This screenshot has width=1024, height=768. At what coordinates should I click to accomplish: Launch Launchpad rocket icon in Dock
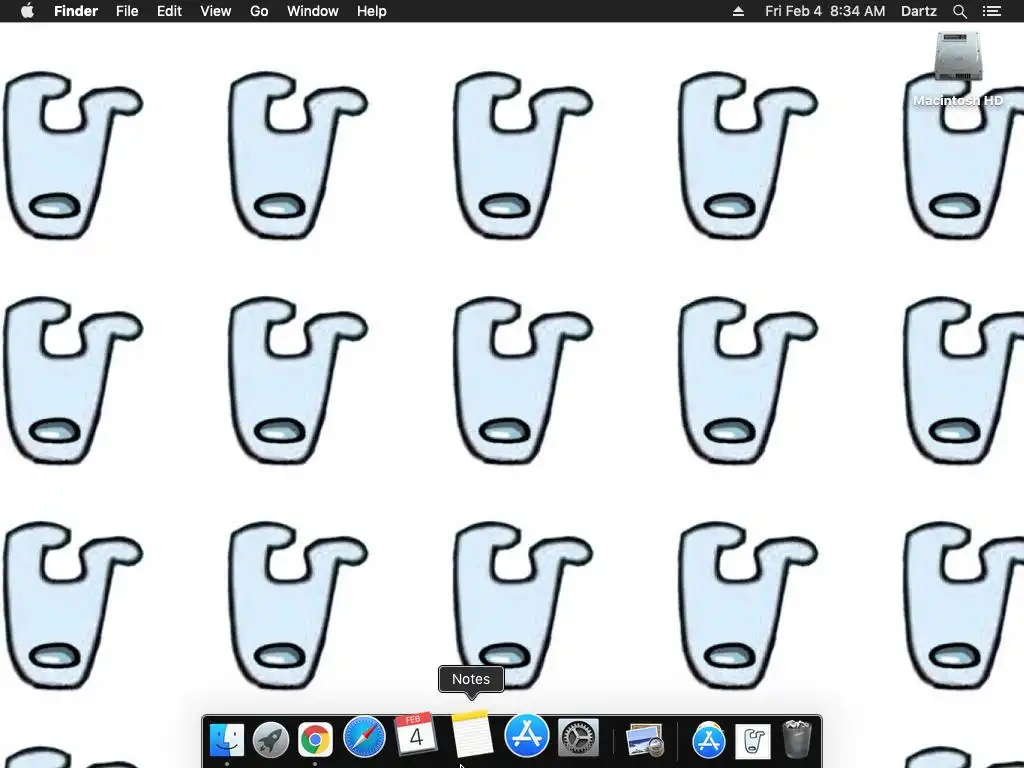tap(271, 741)
